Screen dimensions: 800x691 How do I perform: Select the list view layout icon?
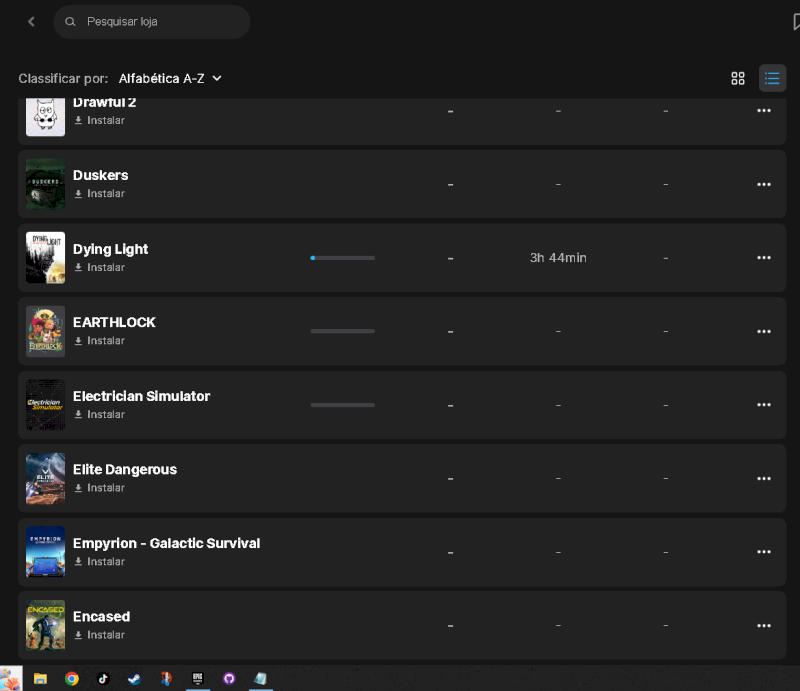click(x=772, y=78)
